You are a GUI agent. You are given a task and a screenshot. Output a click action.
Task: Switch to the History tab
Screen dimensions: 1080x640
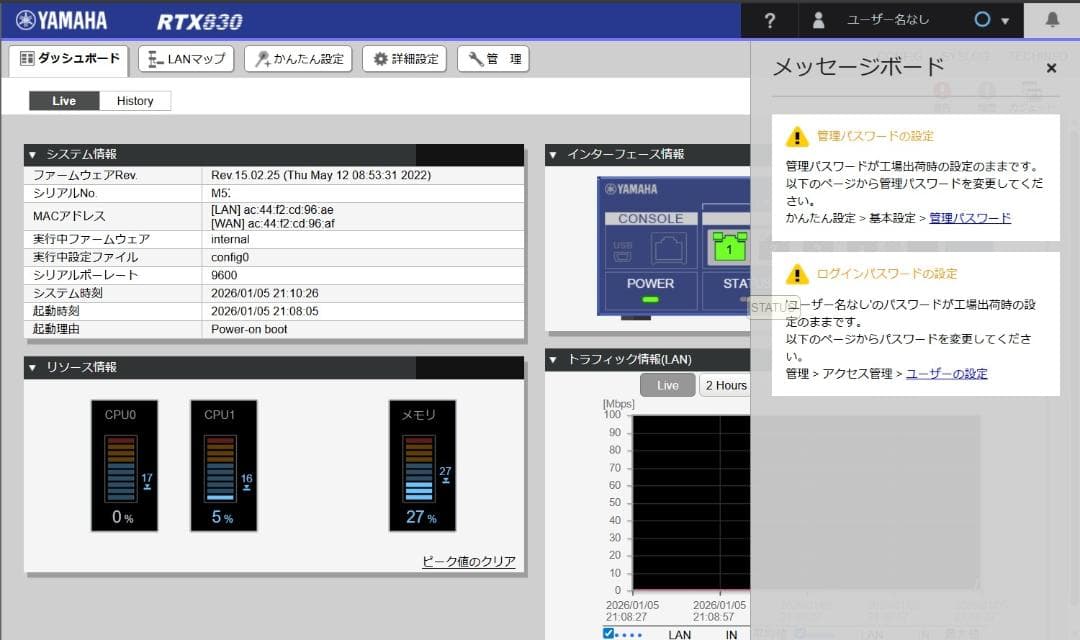136,100
